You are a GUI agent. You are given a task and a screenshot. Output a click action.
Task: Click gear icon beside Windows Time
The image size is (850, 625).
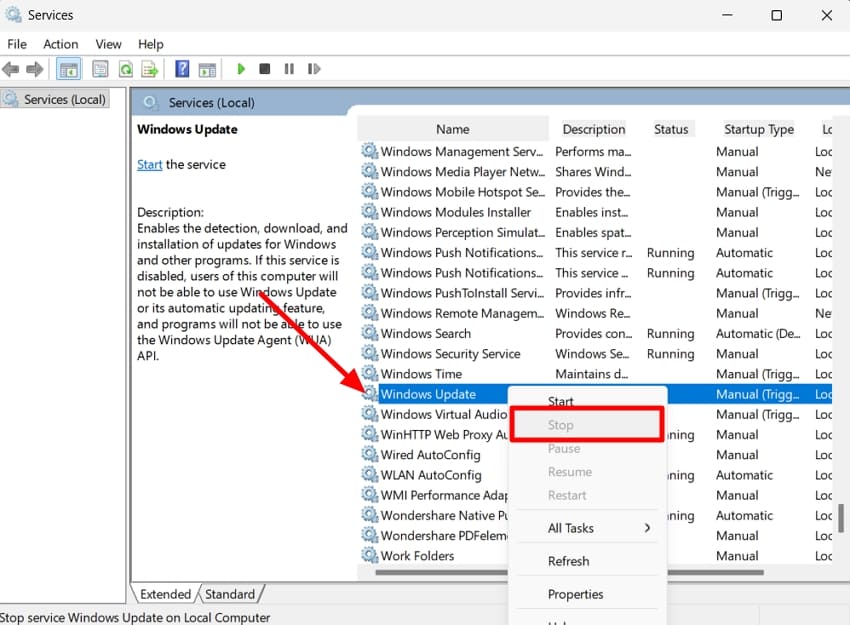[x=370, y=373]
